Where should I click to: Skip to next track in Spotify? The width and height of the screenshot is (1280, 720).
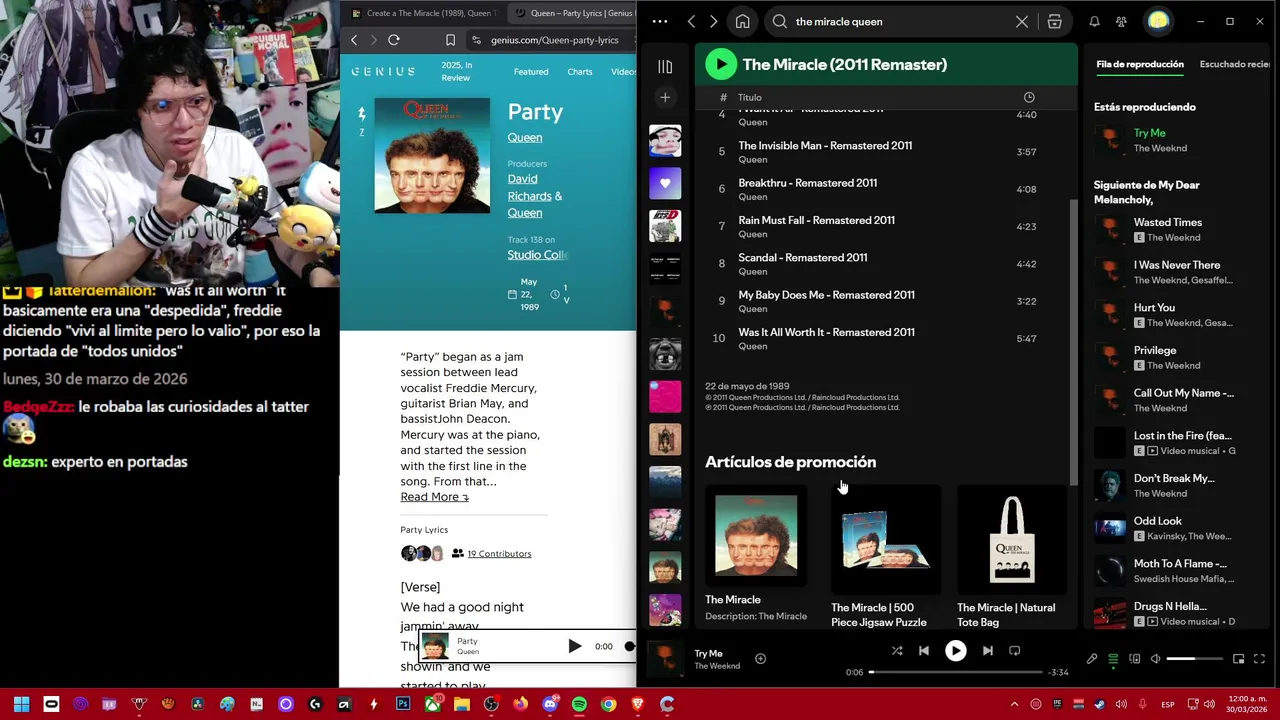[988, 651]
